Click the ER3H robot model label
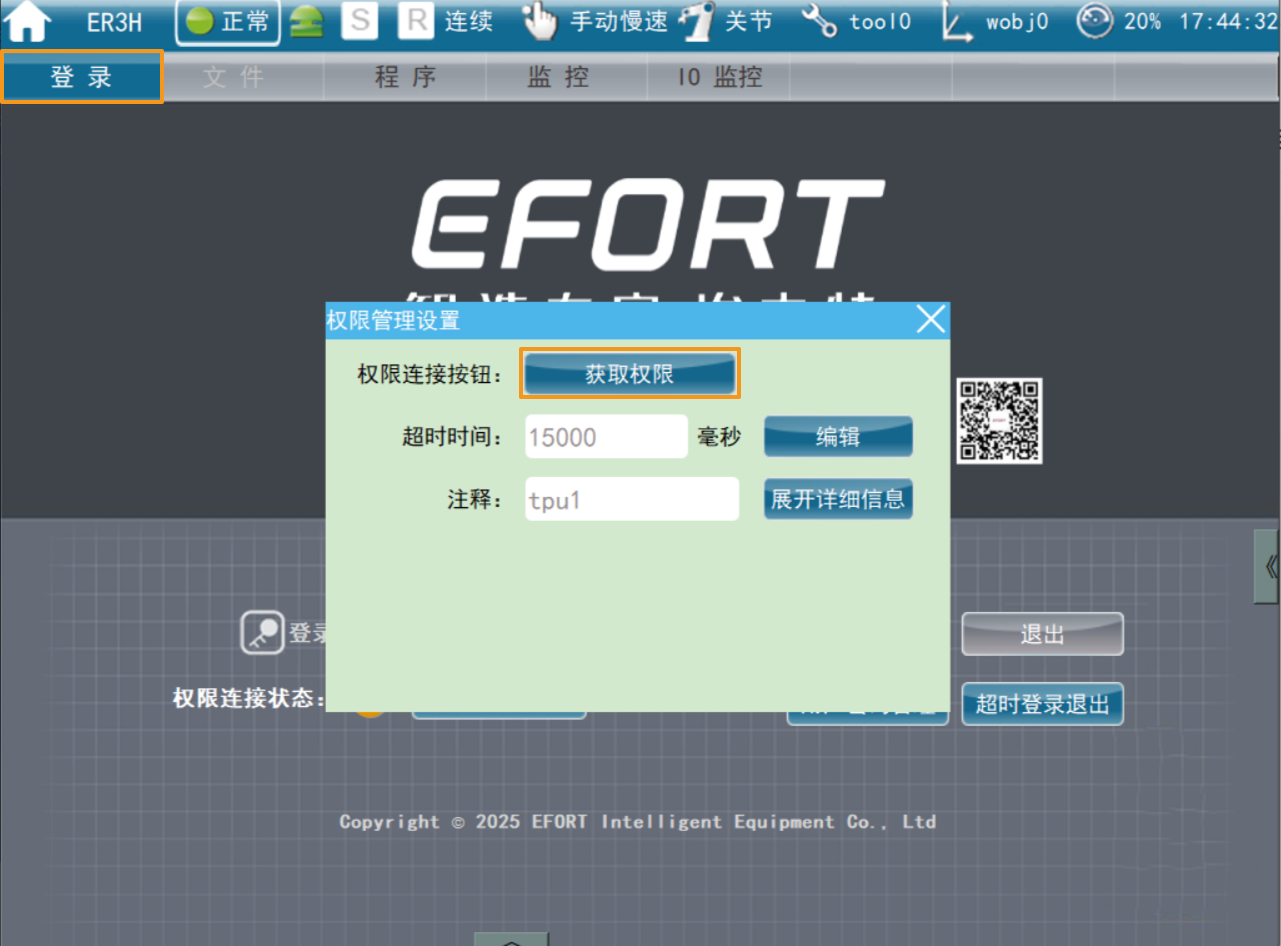This screenshot has height=946, width=1281. [114, 22]
